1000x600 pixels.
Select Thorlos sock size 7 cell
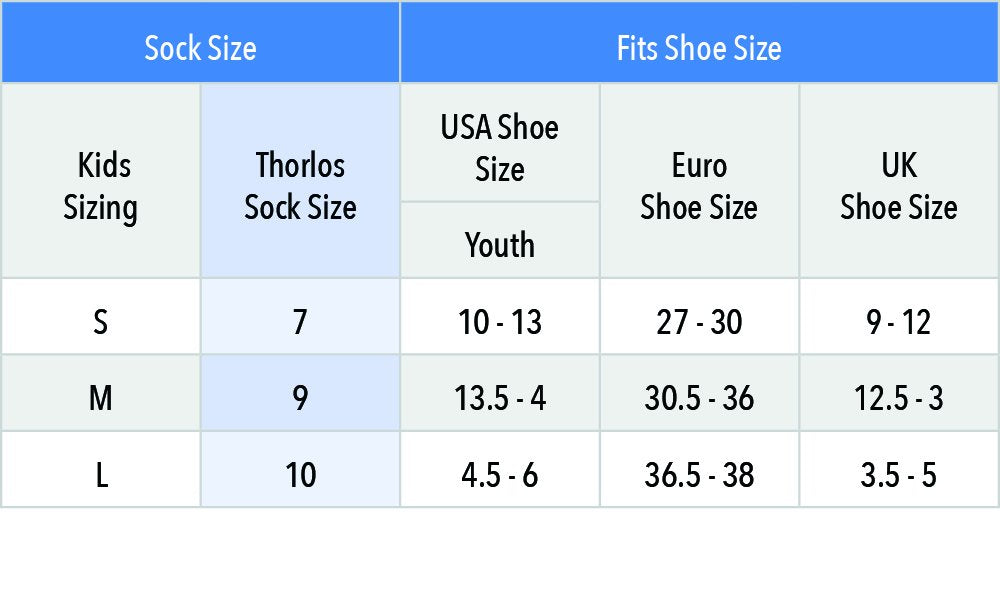[x=300, y=321]
